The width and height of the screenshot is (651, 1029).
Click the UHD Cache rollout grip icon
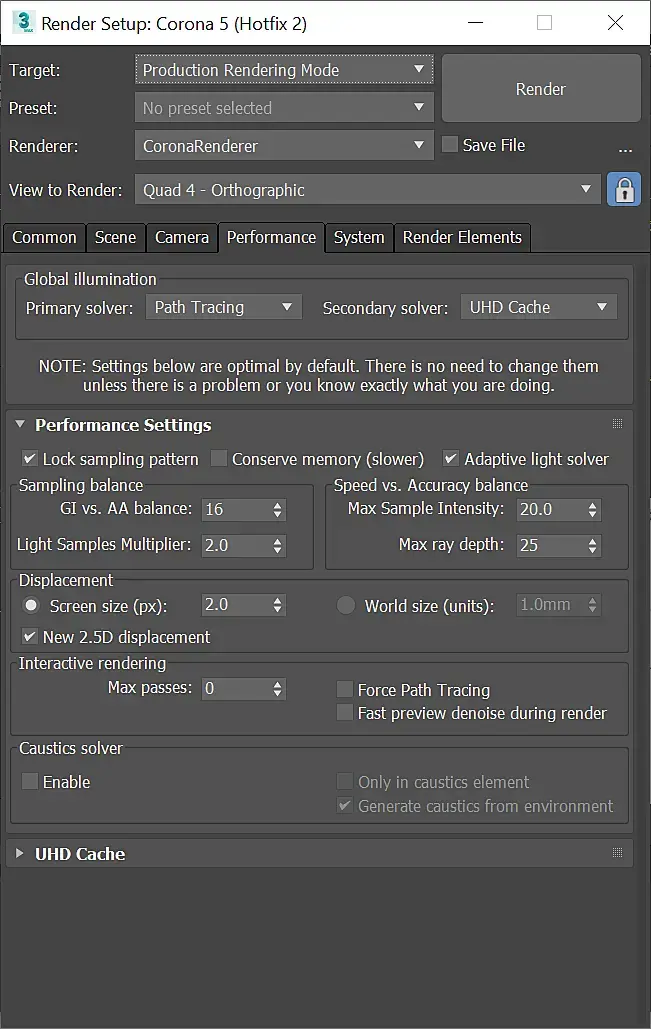[x=617, y=853]
